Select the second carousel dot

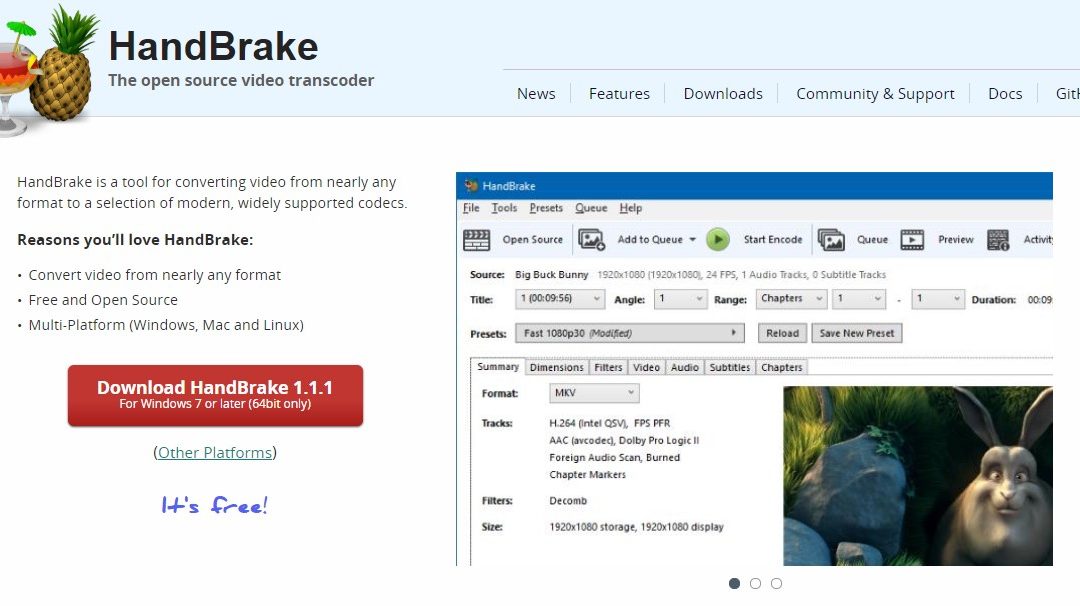(755, 583)
